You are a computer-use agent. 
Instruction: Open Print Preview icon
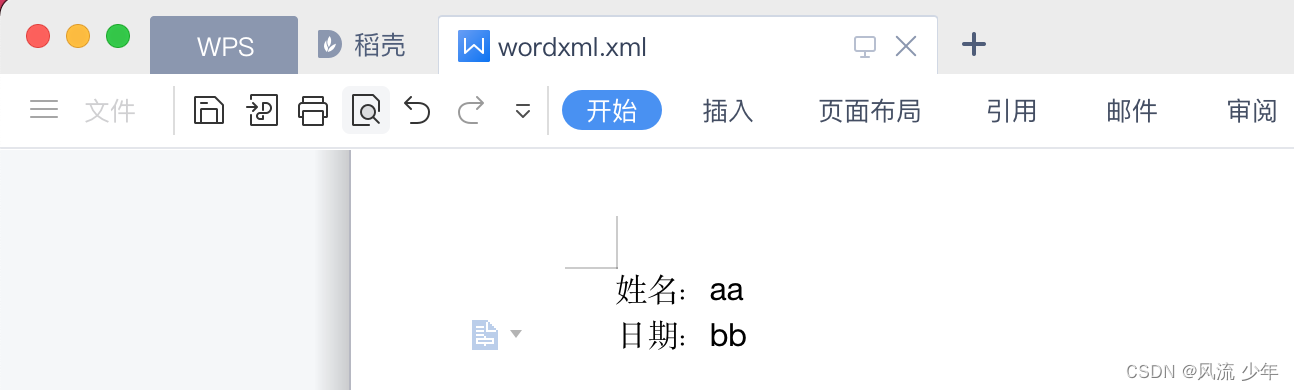[x=366, y=111]
